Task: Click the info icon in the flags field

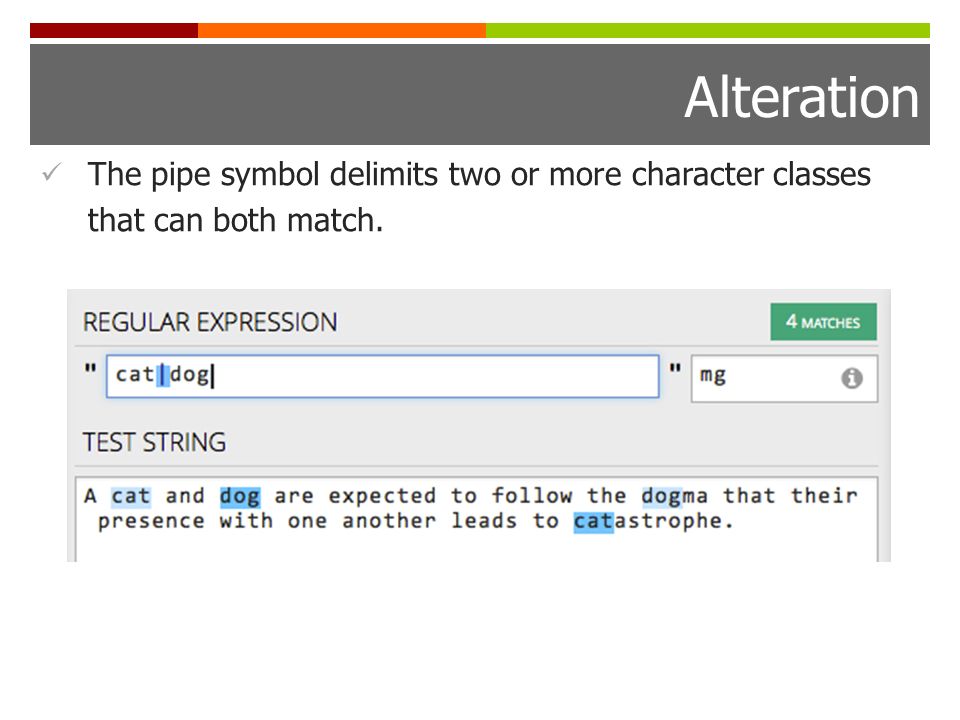Action: [852, 378]
